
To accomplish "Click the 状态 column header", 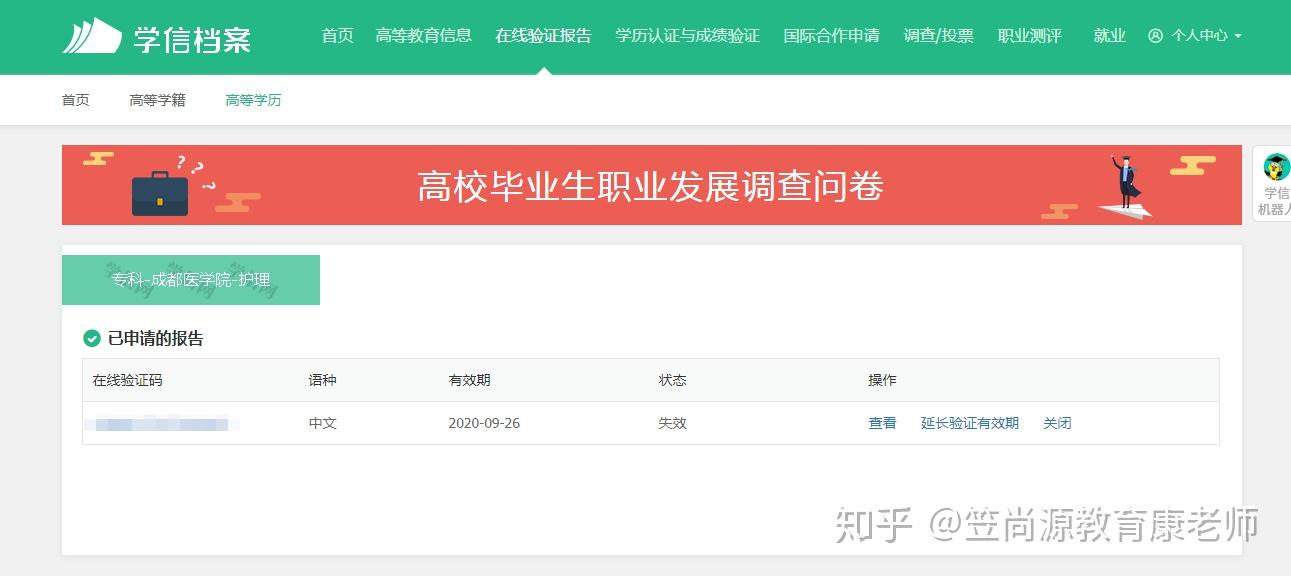I will (672, 380).
